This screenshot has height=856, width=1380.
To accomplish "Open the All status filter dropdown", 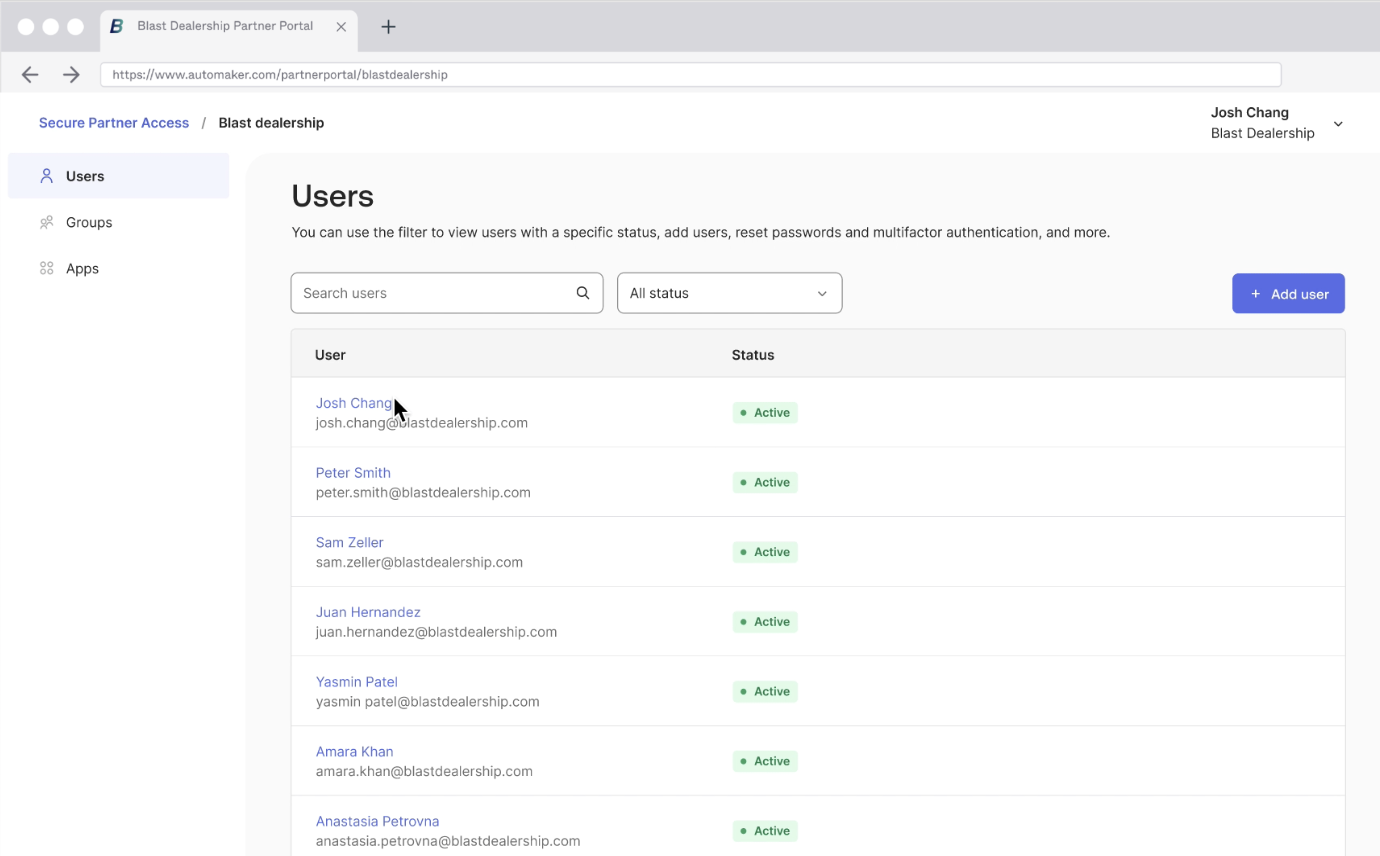I will click(729, 292).
